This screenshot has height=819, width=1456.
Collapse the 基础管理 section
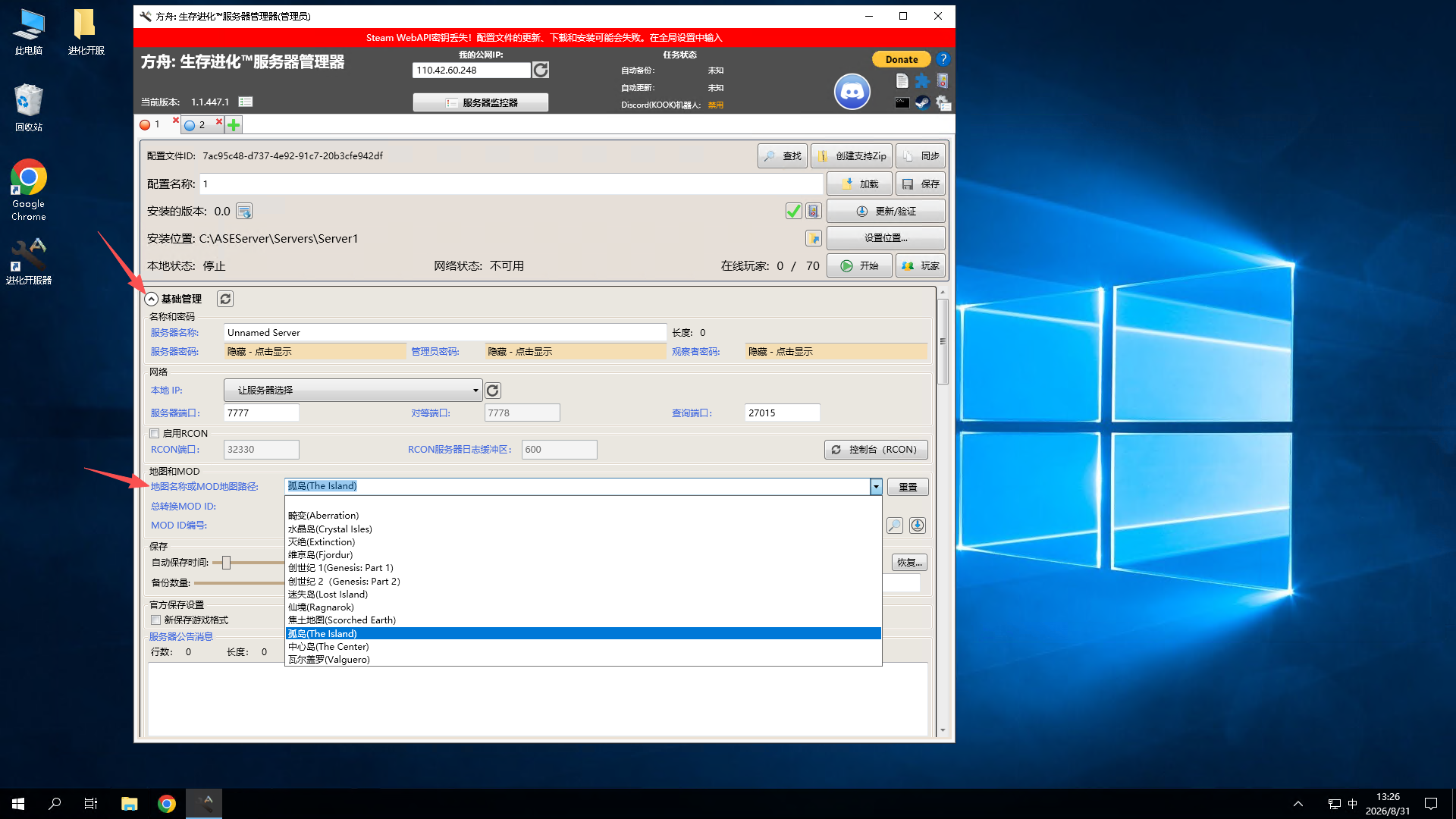click(x=152, y=299)
